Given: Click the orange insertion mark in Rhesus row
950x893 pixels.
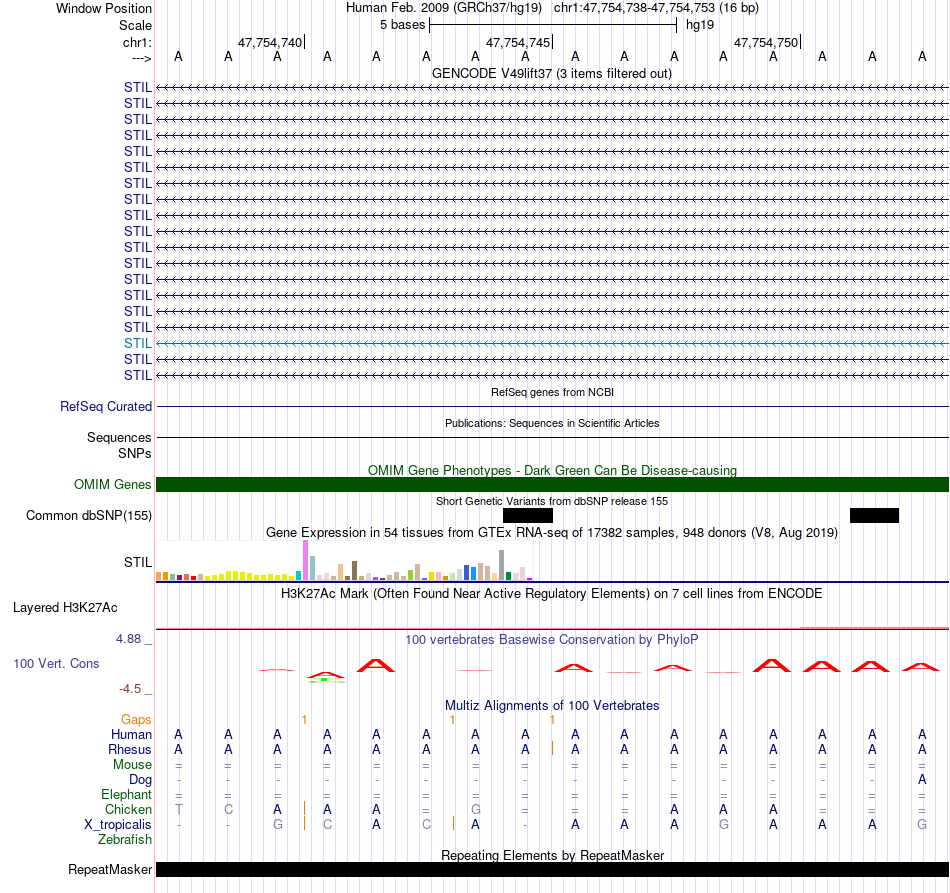Looking at the screenshot, I should click(x=552, y=749).
